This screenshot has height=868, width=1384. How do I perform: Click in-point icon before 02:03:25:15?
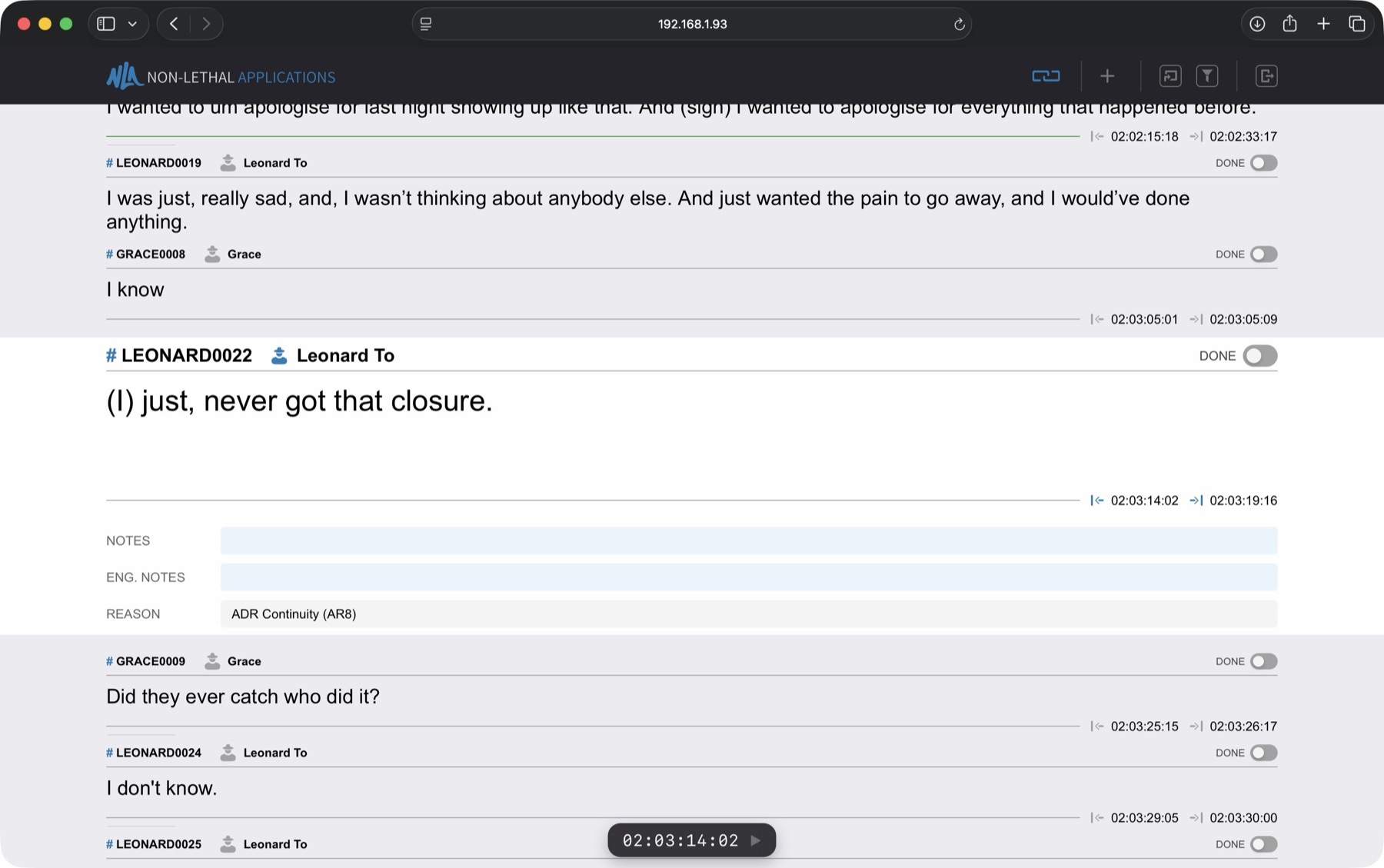(1097, 726)
